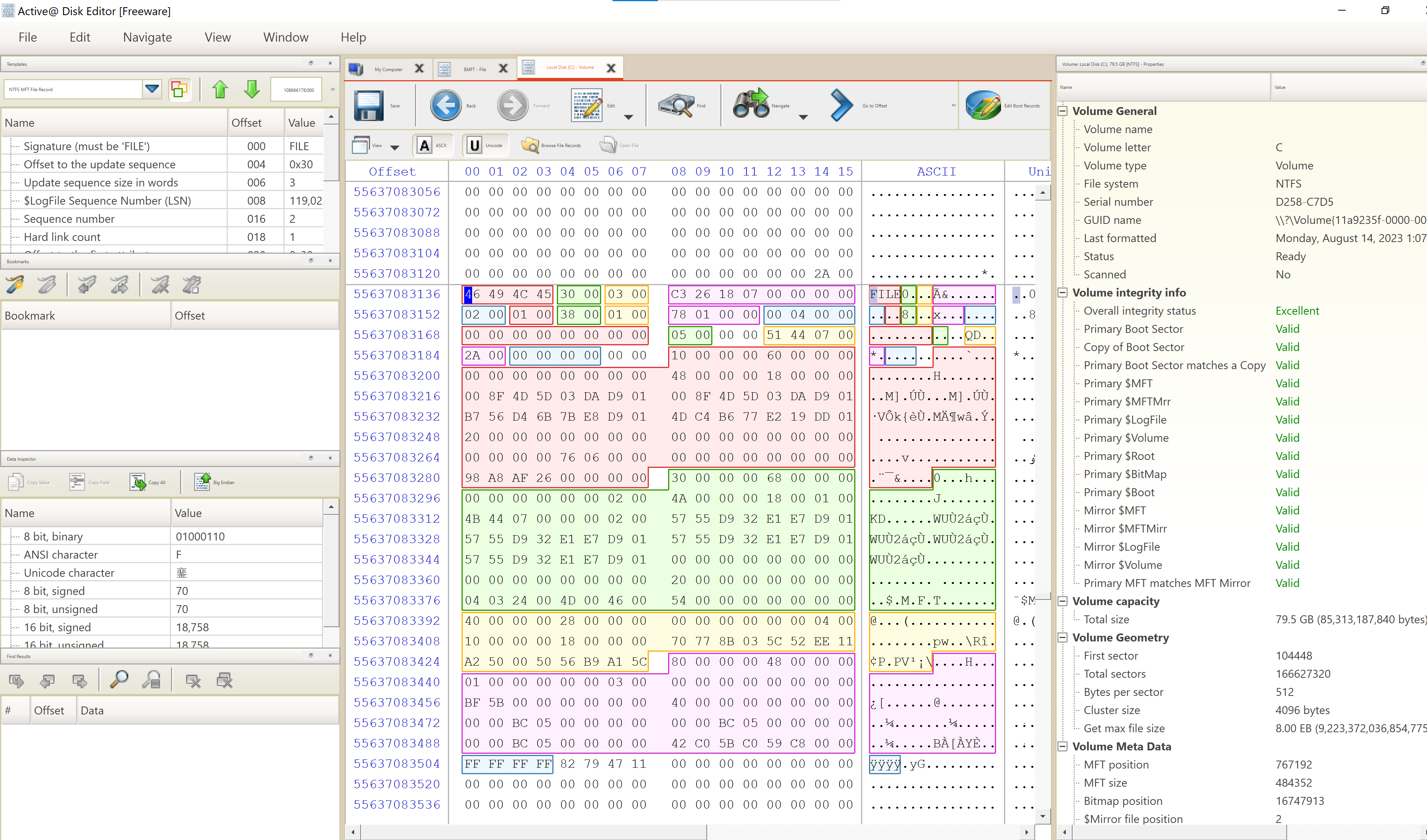
Task: Collapse the Volume integrity info section
Action: pos(1063,293)
